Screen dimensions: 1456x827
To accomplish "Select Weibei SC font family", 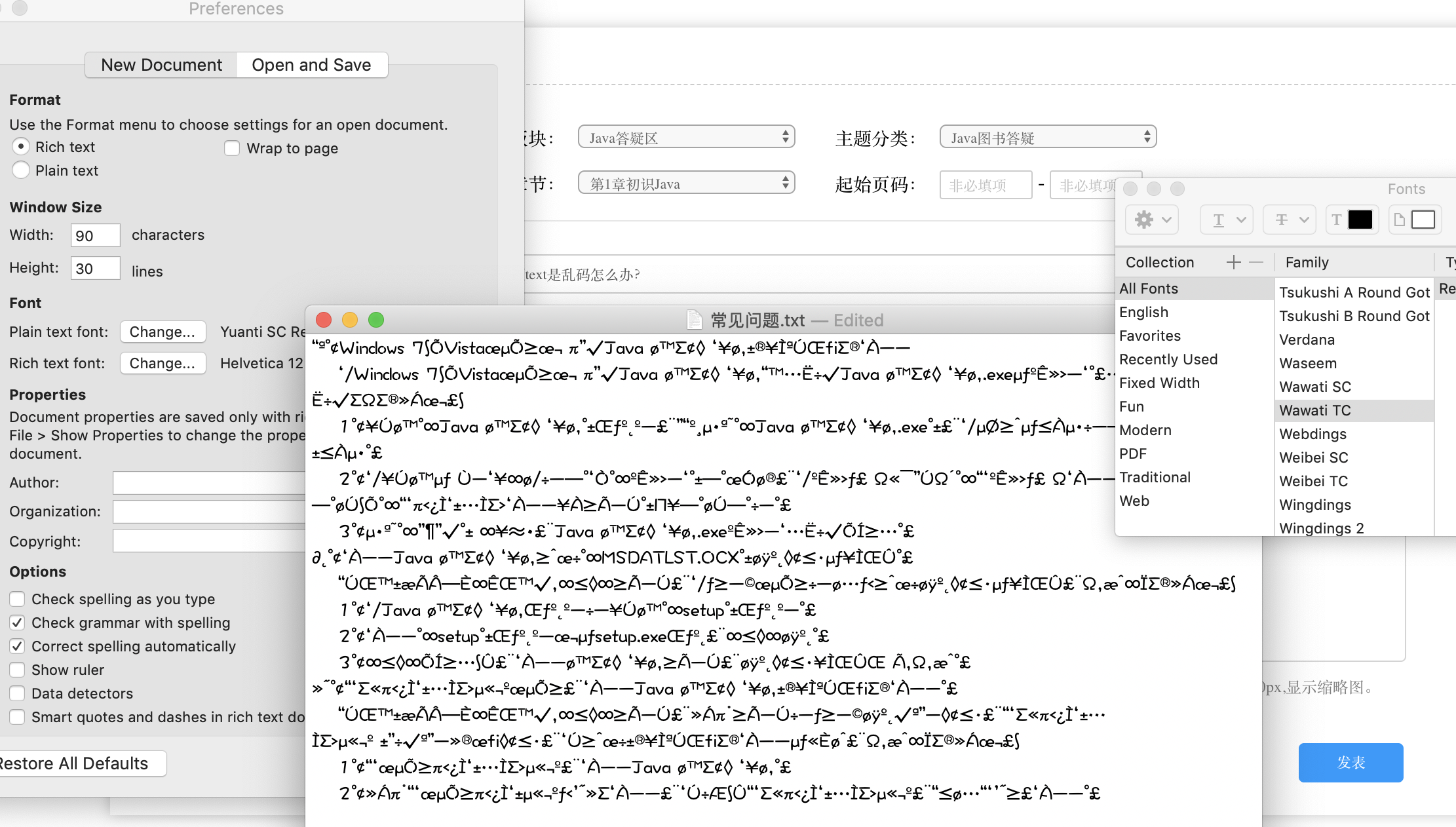I will 1354,457.
